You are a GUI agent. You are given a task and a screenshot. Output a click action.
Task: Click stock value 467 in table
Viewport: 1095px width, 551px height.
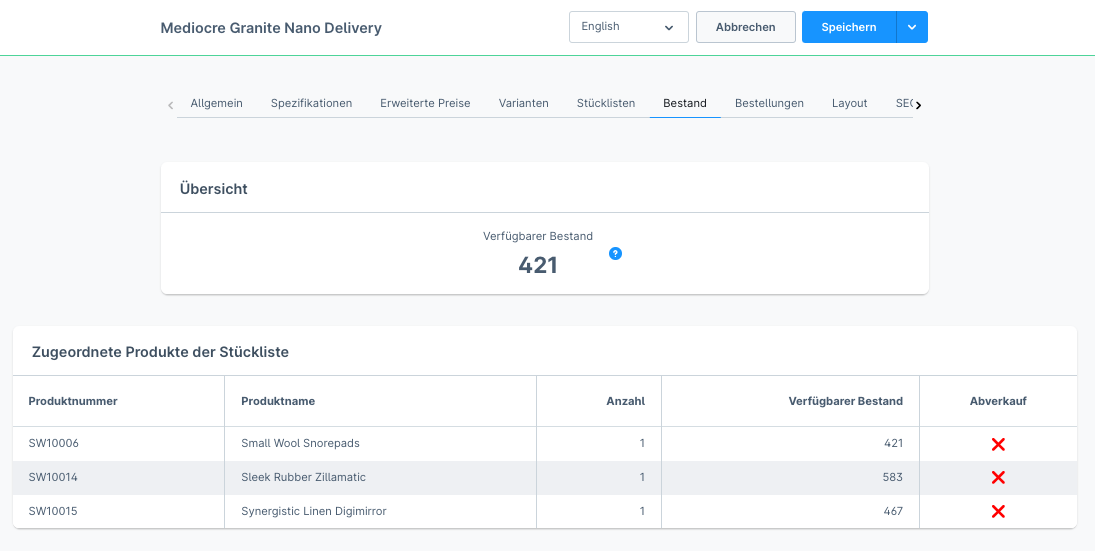[892, 511]
